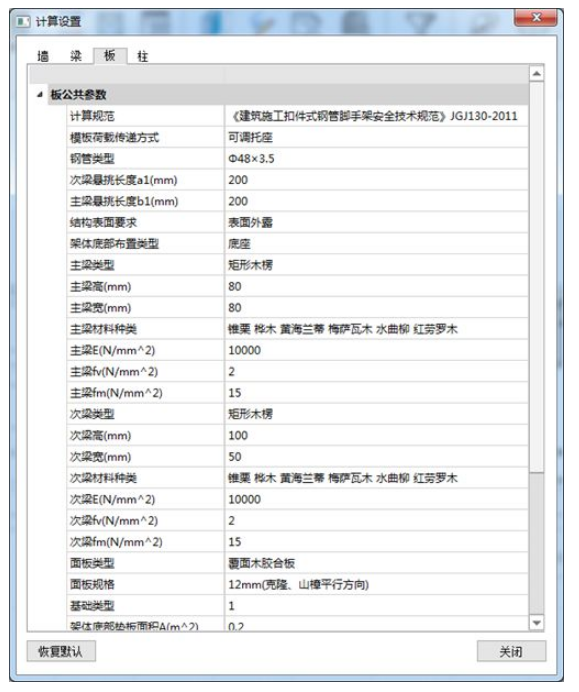Screen dimensions: 579x692
Task: Open the 面板类型 value 覆面木胶合板
Action: (x=376, y=563)
